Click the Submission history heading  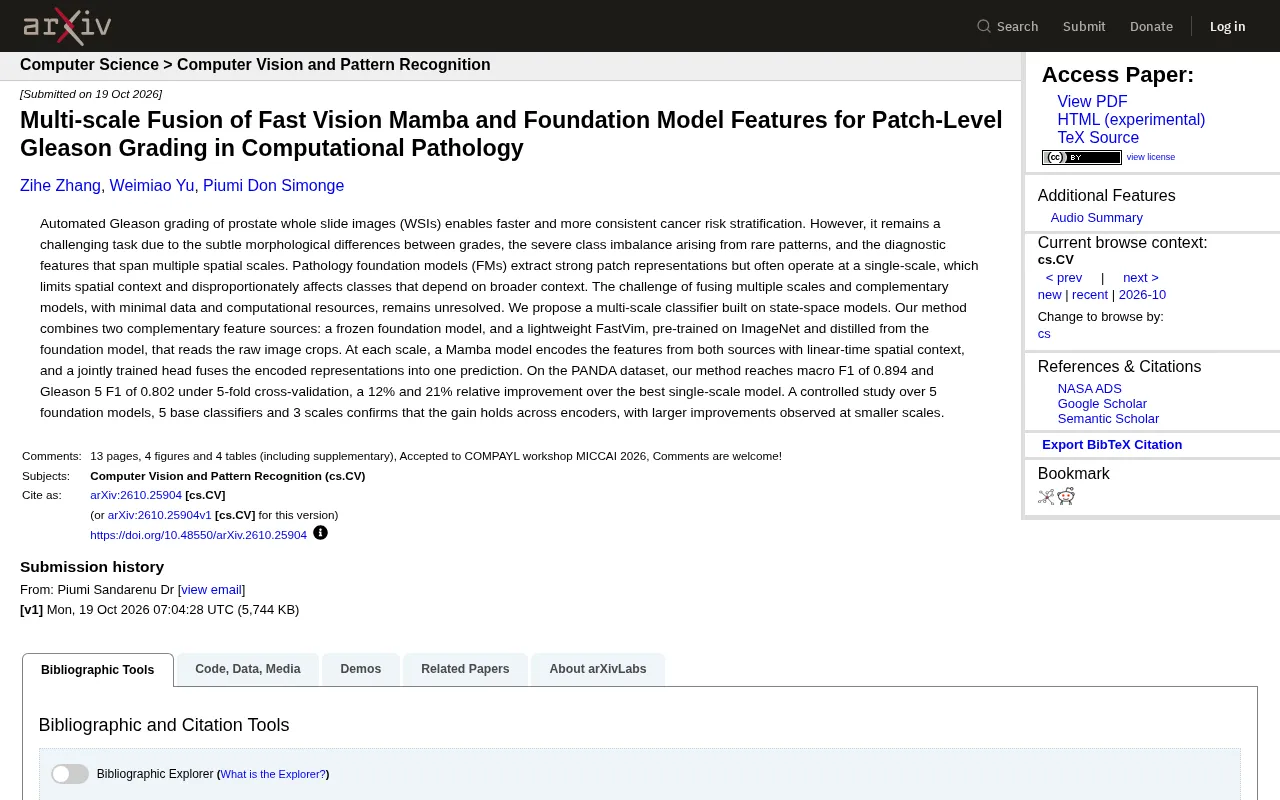(x=92, y=567)
